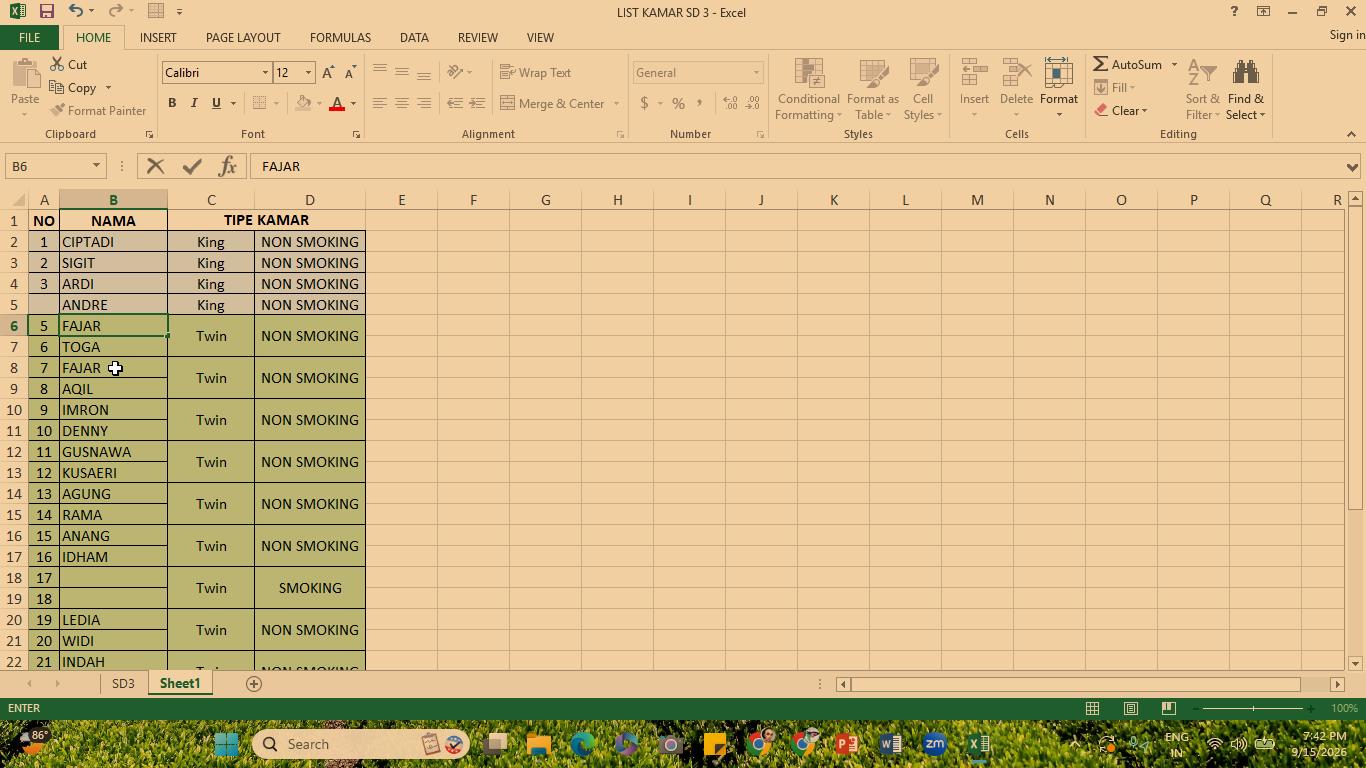Click the Increase Font Size icon

pyautogui.click(x=328, y=73)
